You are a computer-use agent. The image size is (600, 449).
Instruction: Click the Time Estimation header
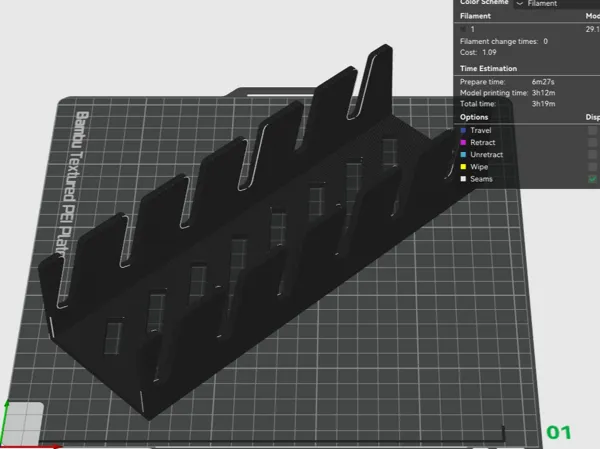488,69
